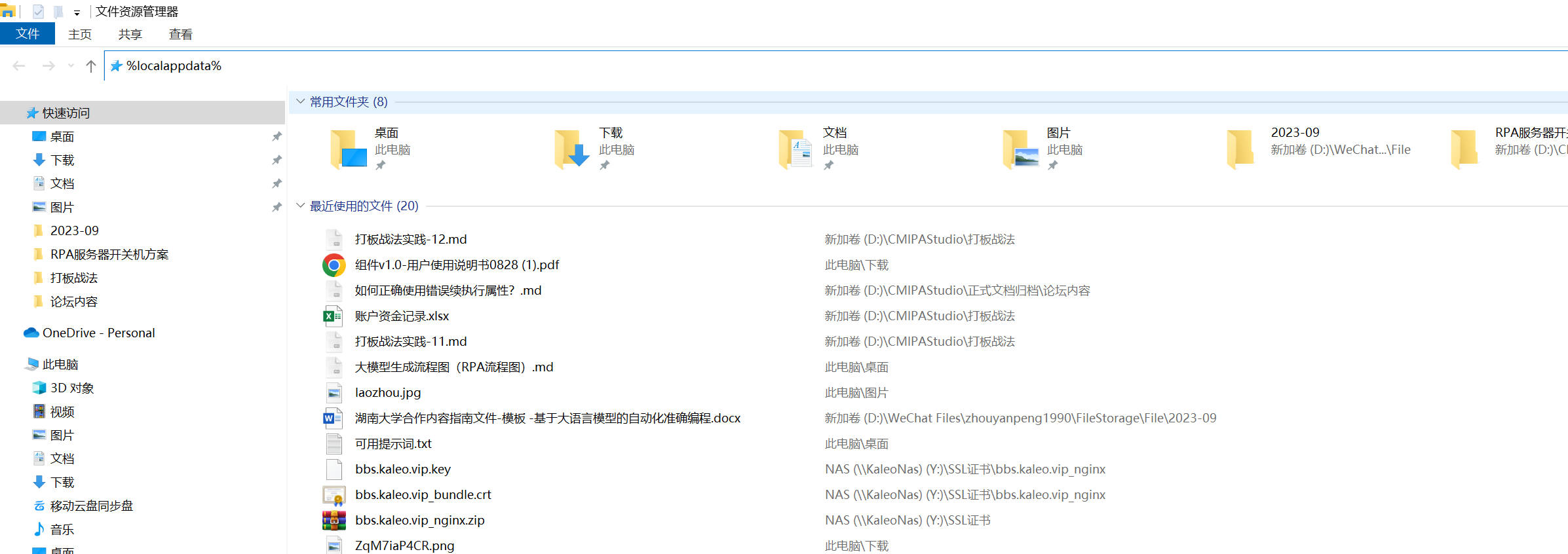Open the 文件 ribbon tab

[28, 34]
